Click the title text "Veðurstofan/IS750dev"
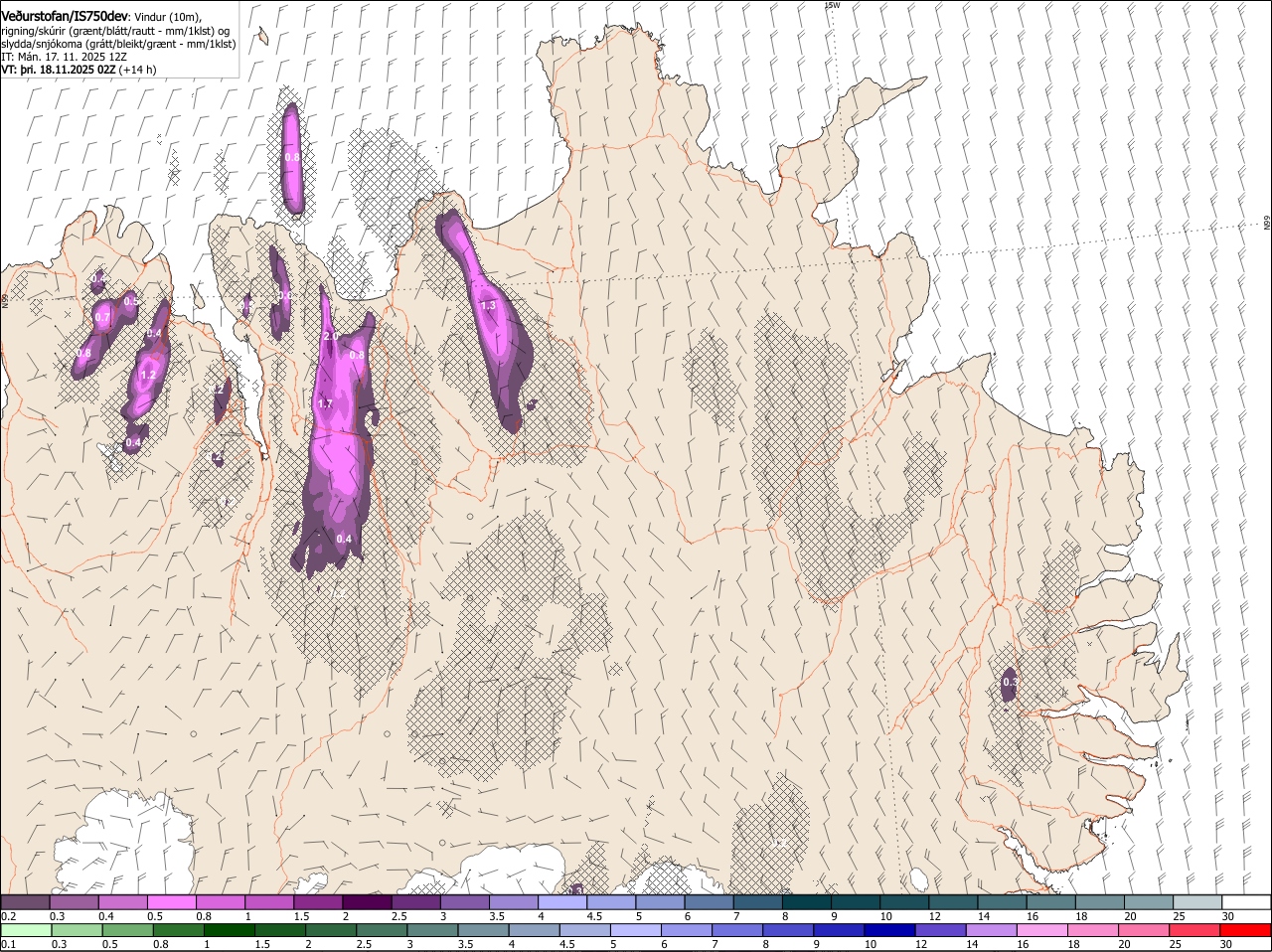 click(65, 16)
